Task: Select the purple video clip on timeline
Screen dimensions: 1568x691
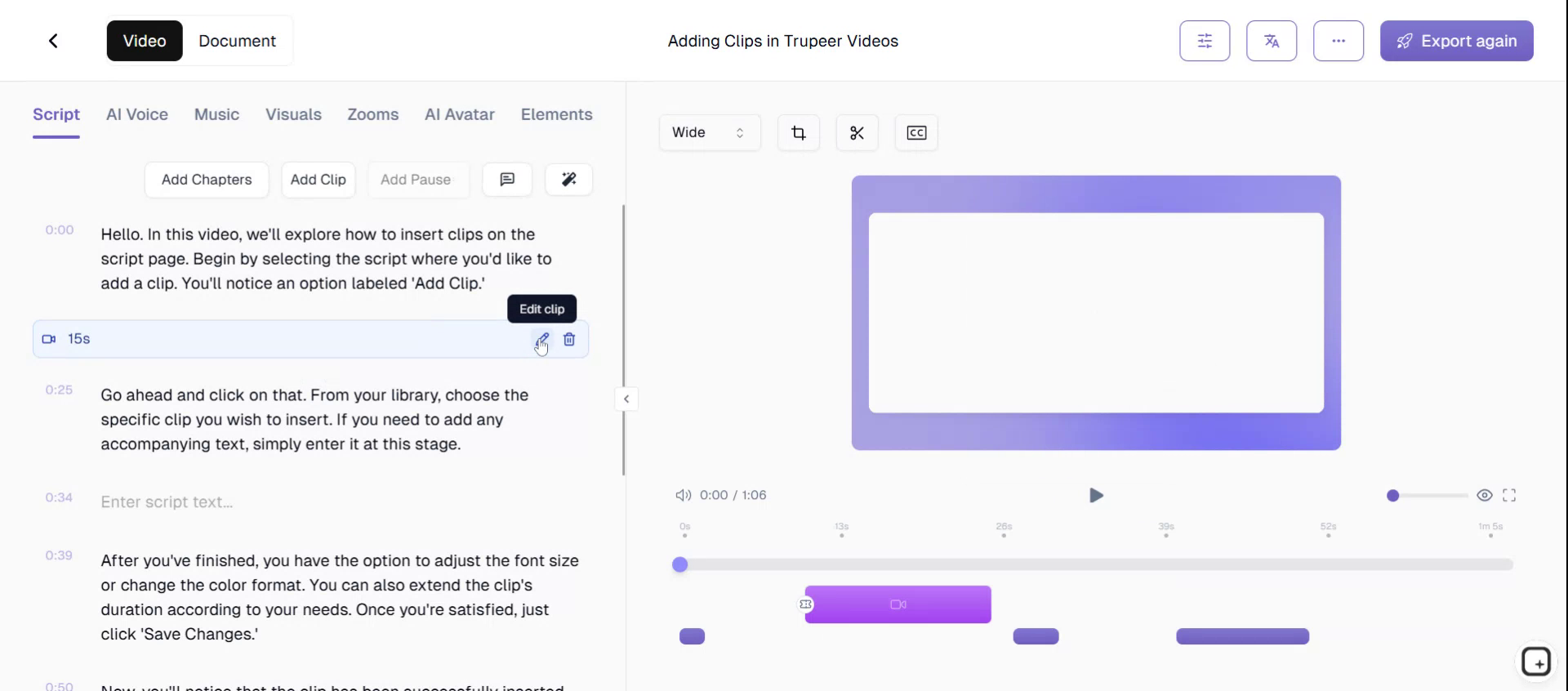Action: tap(898, 604)
